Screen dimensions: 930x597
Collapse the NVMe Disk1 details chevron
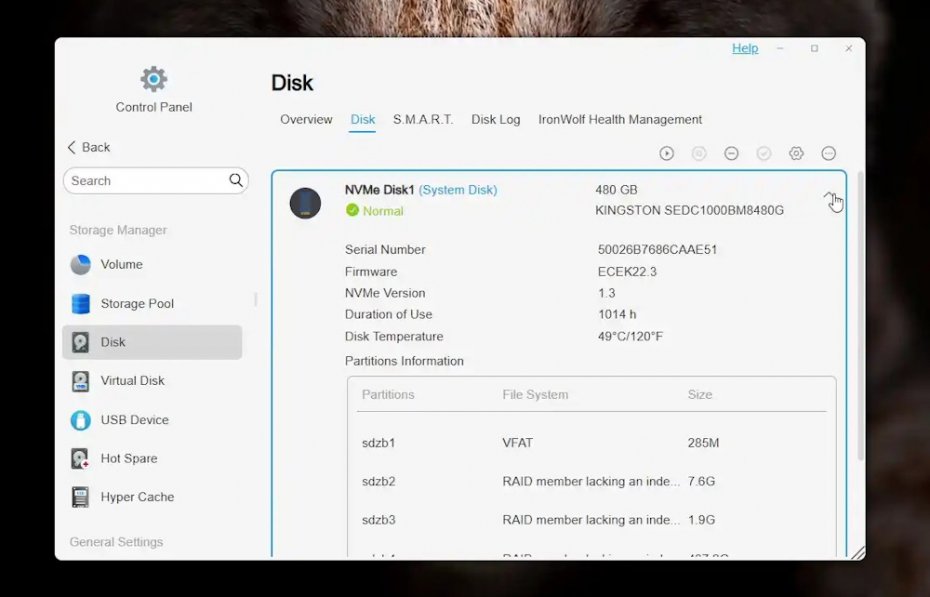coord(829,196)
